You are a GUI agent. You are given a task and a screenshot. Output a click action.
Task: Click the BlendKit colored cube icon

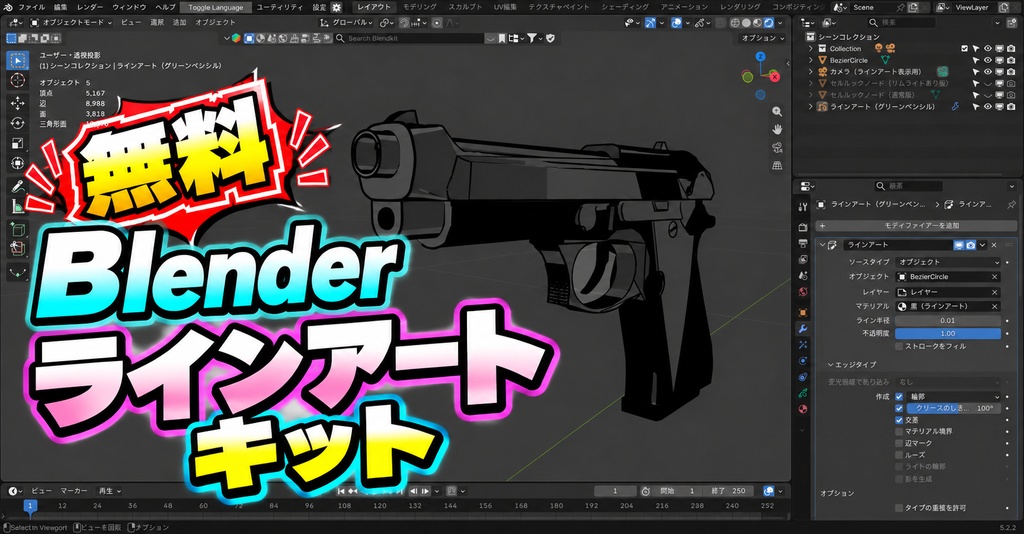pos(236,39)
